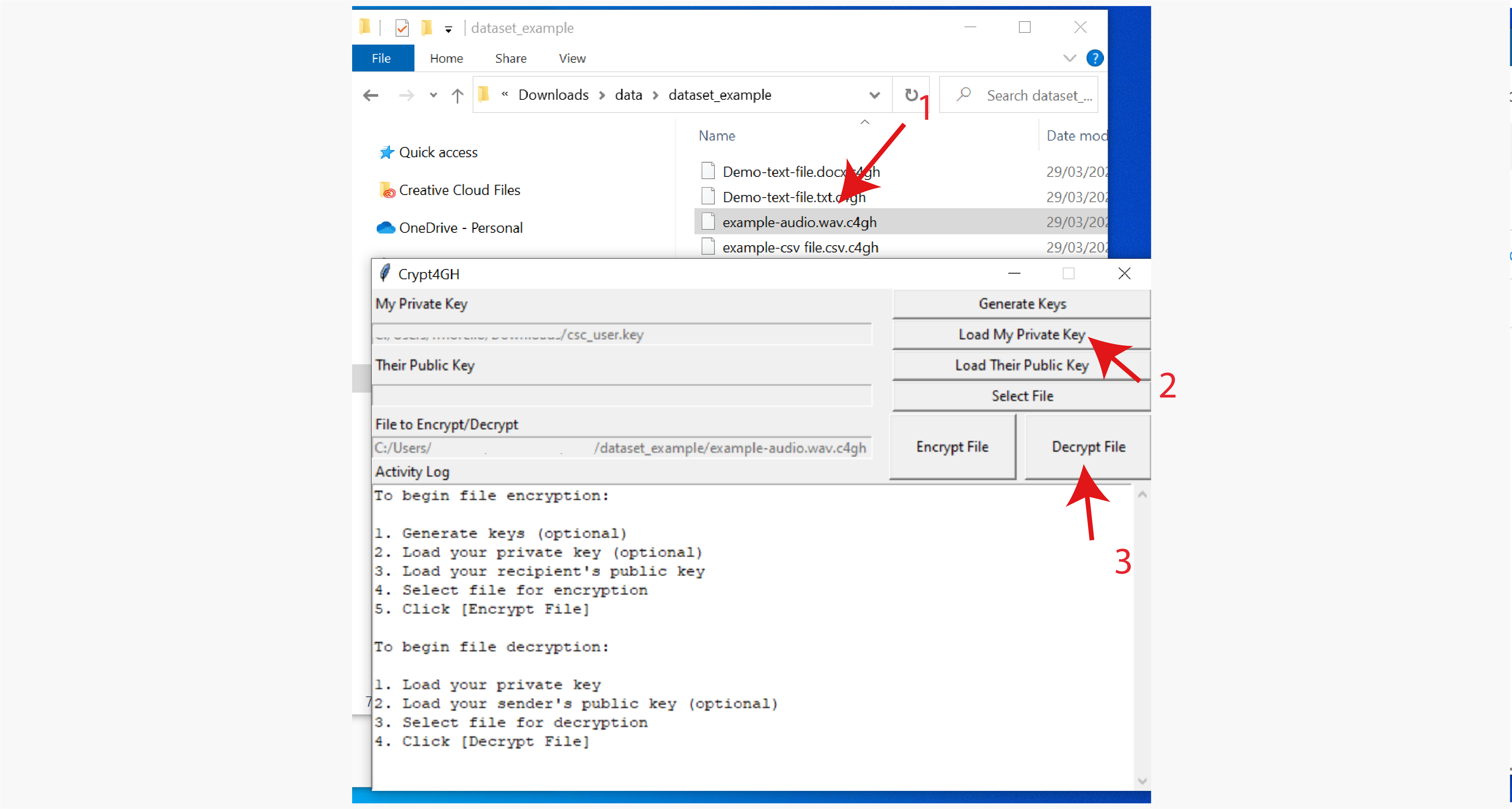The image size is (1512, 809).
Task: Click the Home tab in Explorer ribbon
Action: [x=446, y=58]
